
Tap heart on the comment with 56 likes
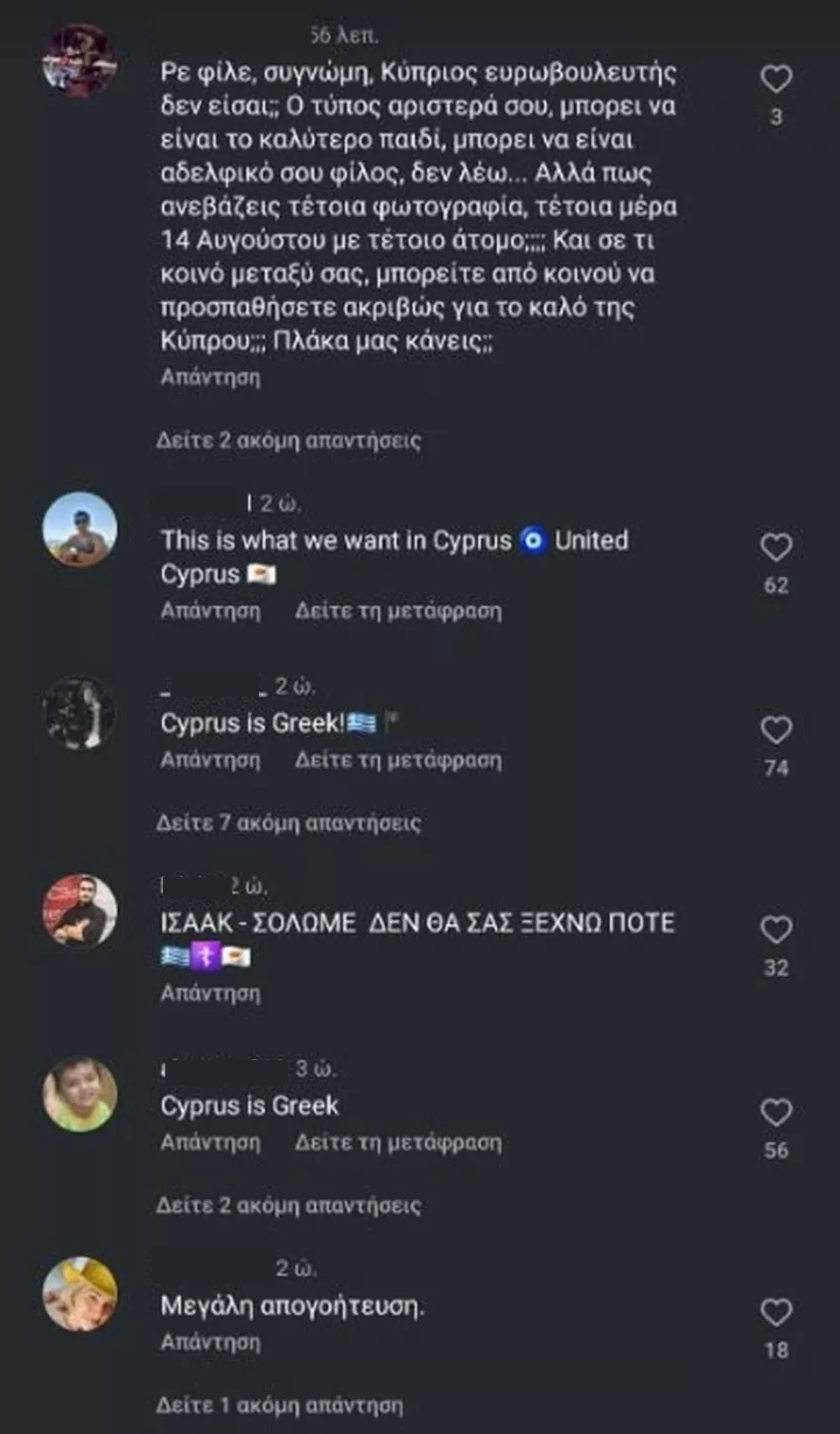(775, 1113)
